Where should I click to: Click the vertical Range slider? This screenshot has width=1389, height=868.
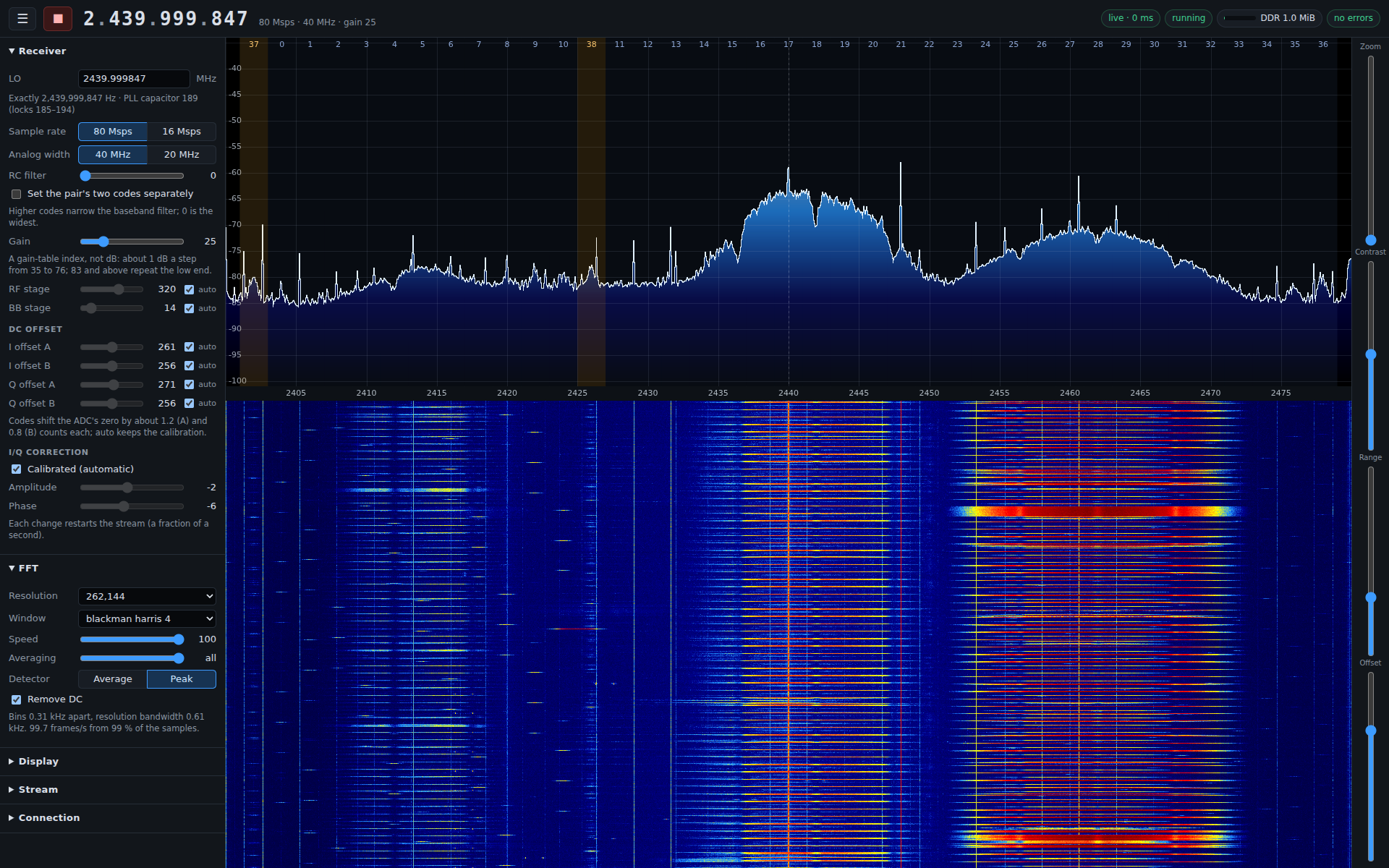click(x=1370, y=561)
